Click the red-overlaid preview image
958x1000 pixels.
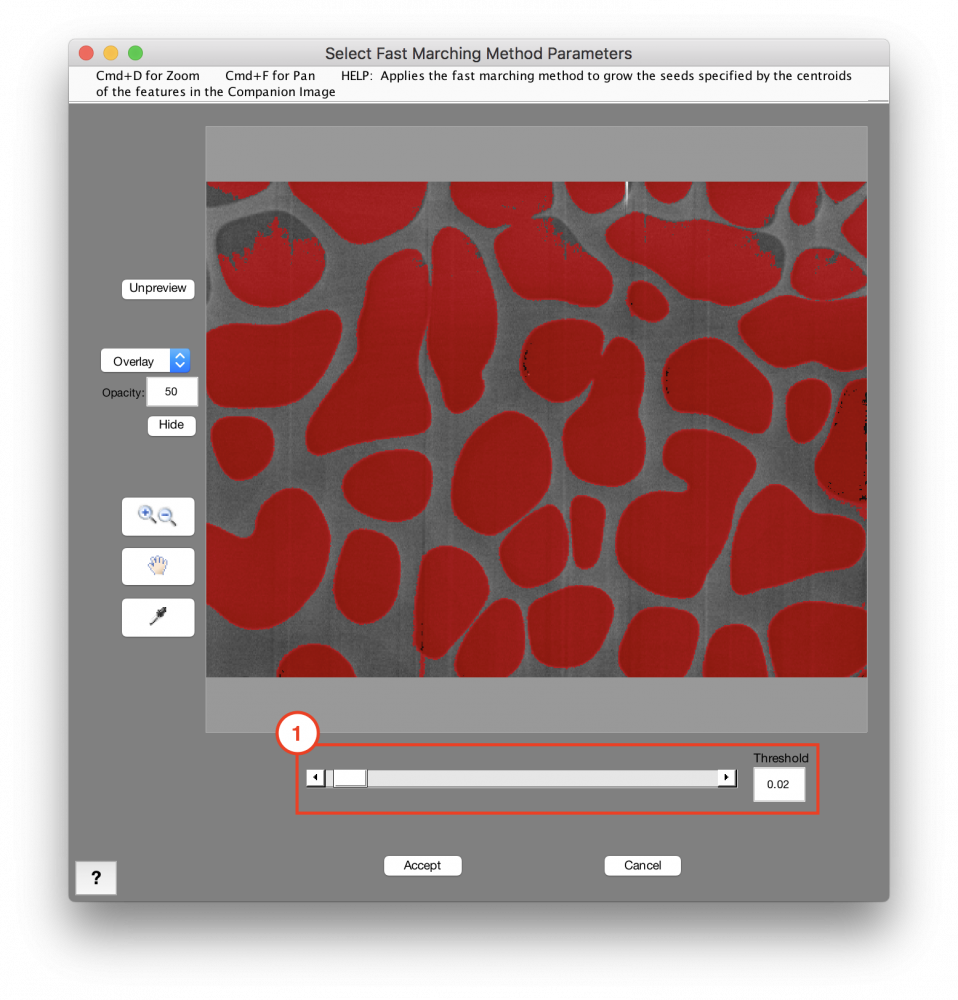click(x=536, y=429)
